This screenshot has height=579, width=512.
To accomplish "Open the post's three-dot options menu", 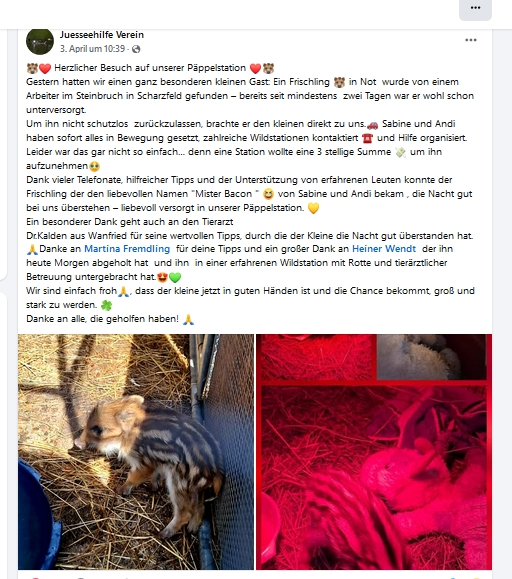I will 471,40.
